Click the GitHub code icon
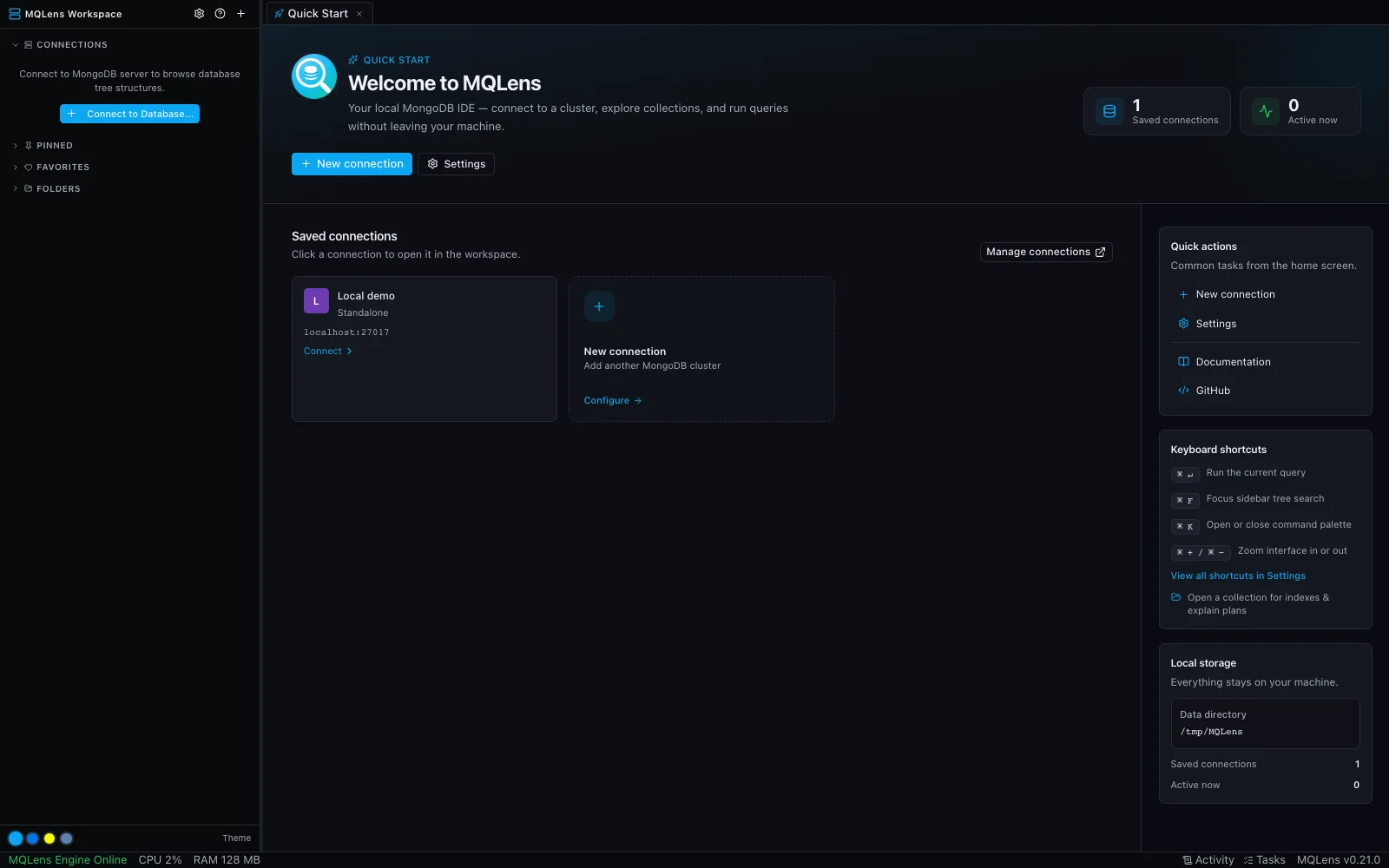The height and width of the screenshot is (868, 1389). pos(1183,391)
